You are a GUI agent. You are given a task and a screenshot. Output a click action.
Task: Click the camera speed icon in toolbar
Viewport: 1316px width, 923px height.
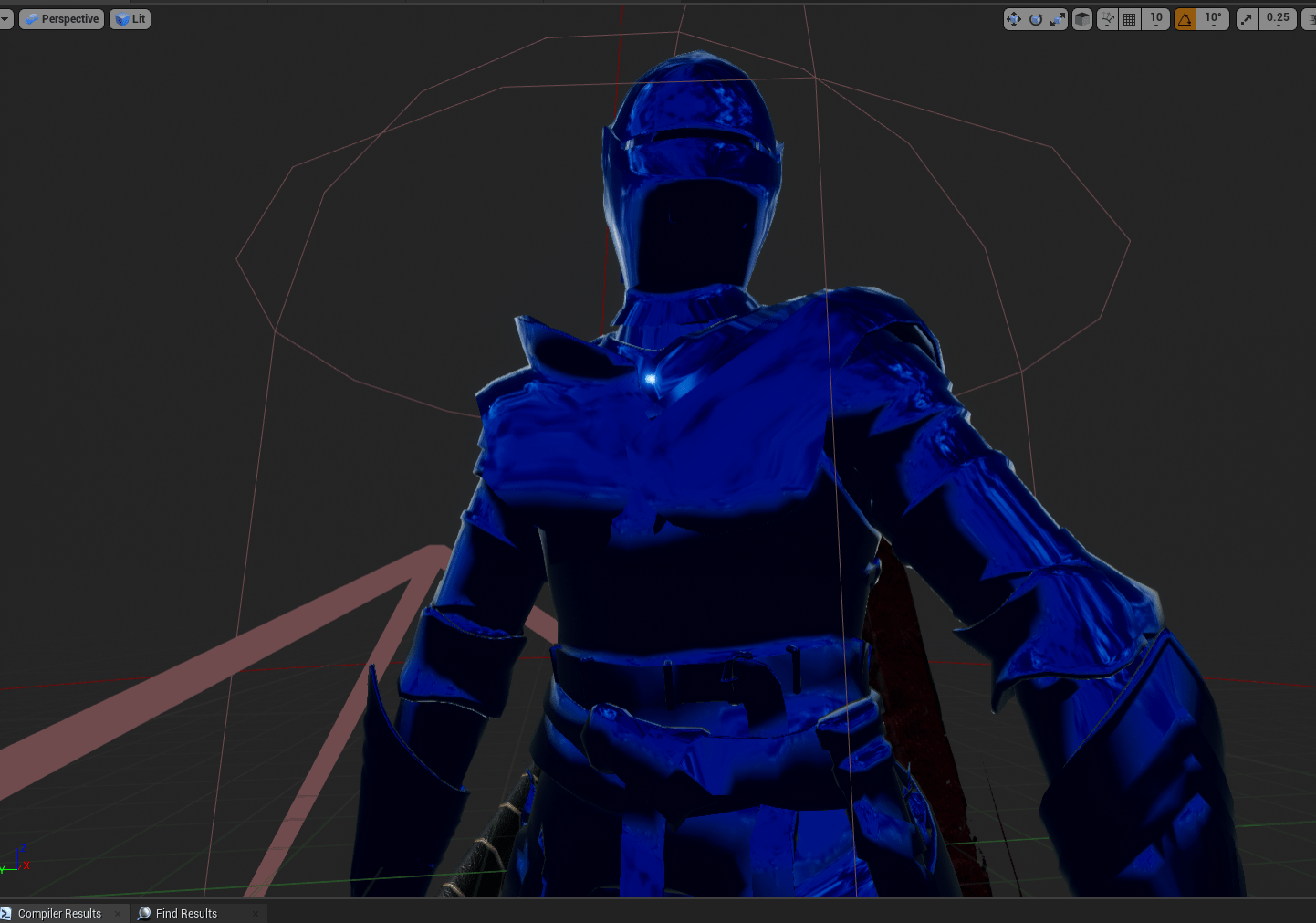(x=1311, y=19)
